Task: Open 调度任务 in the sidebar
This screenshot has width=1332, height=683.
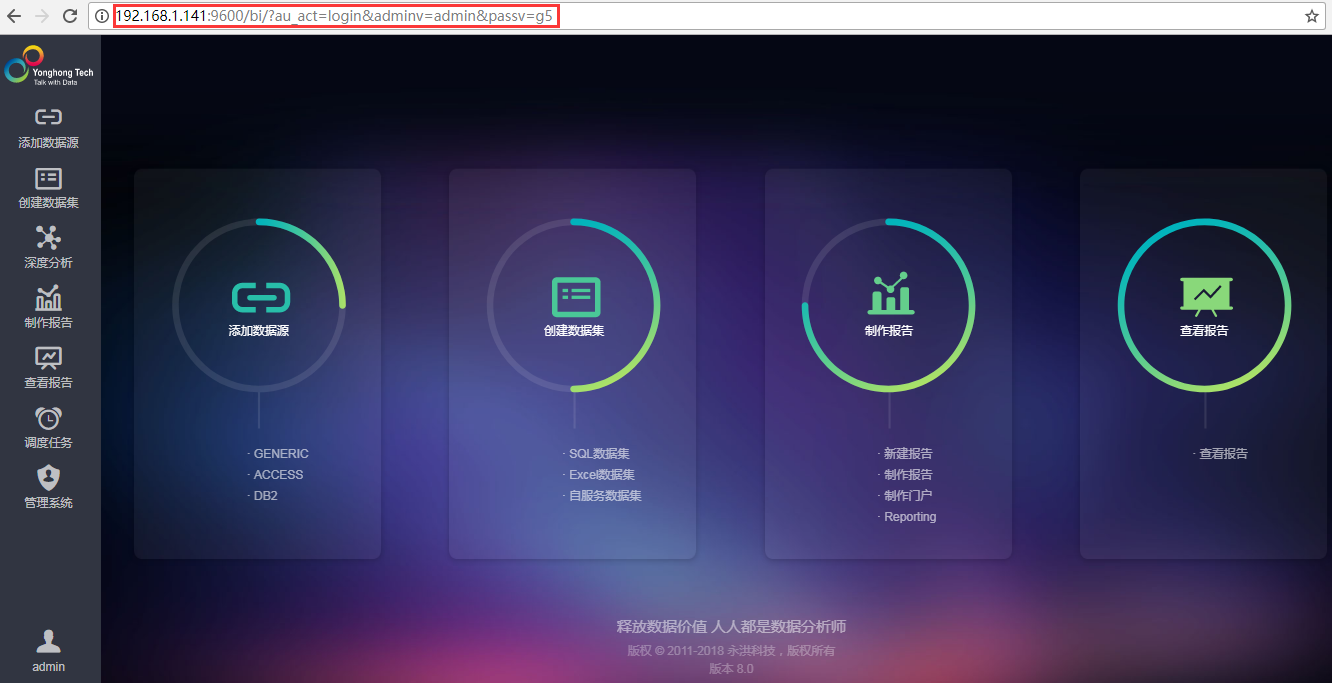Action: (x=48, y=428)
